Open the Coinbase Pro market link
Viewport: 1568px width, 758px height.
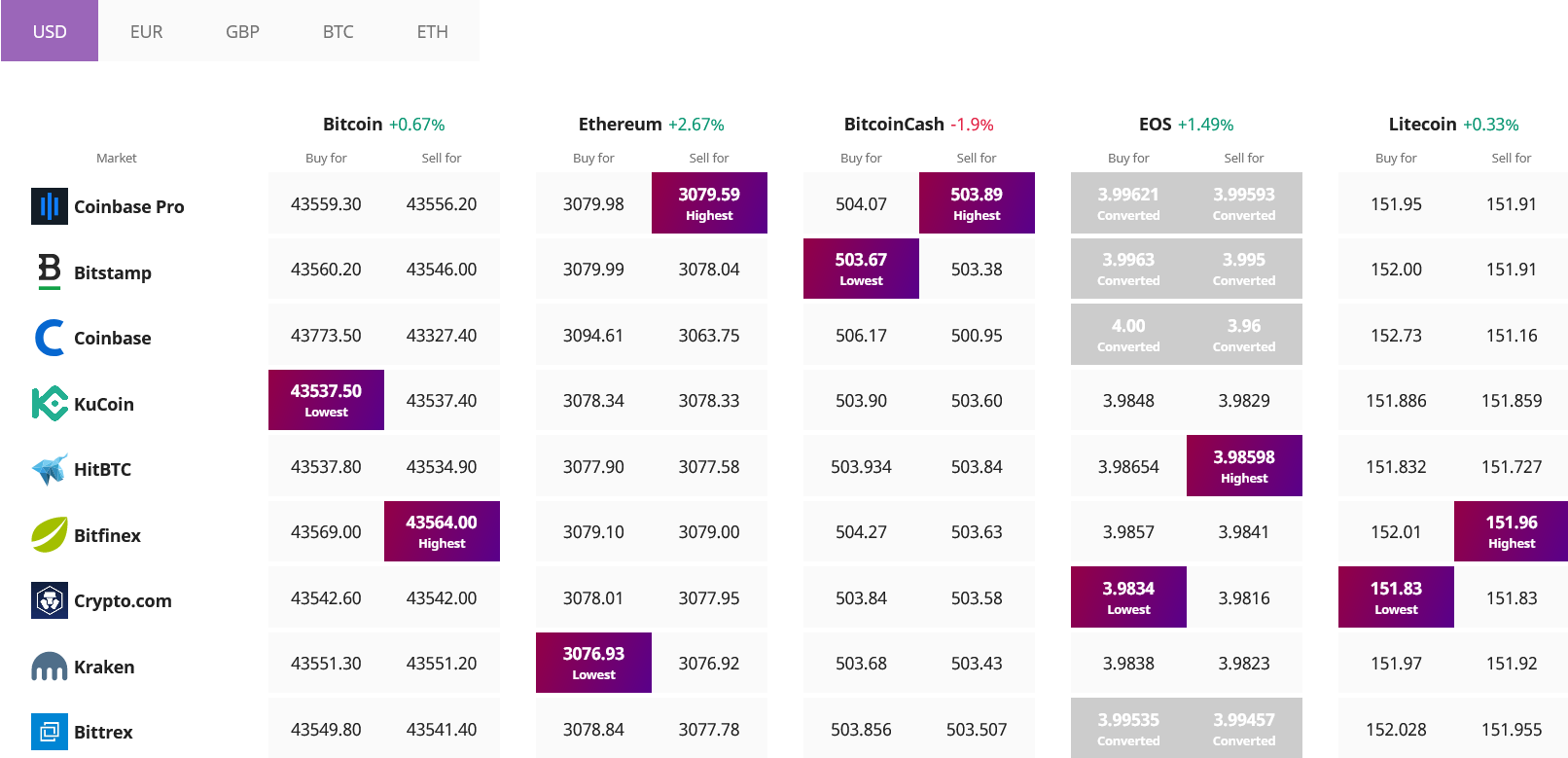(128, 206)
